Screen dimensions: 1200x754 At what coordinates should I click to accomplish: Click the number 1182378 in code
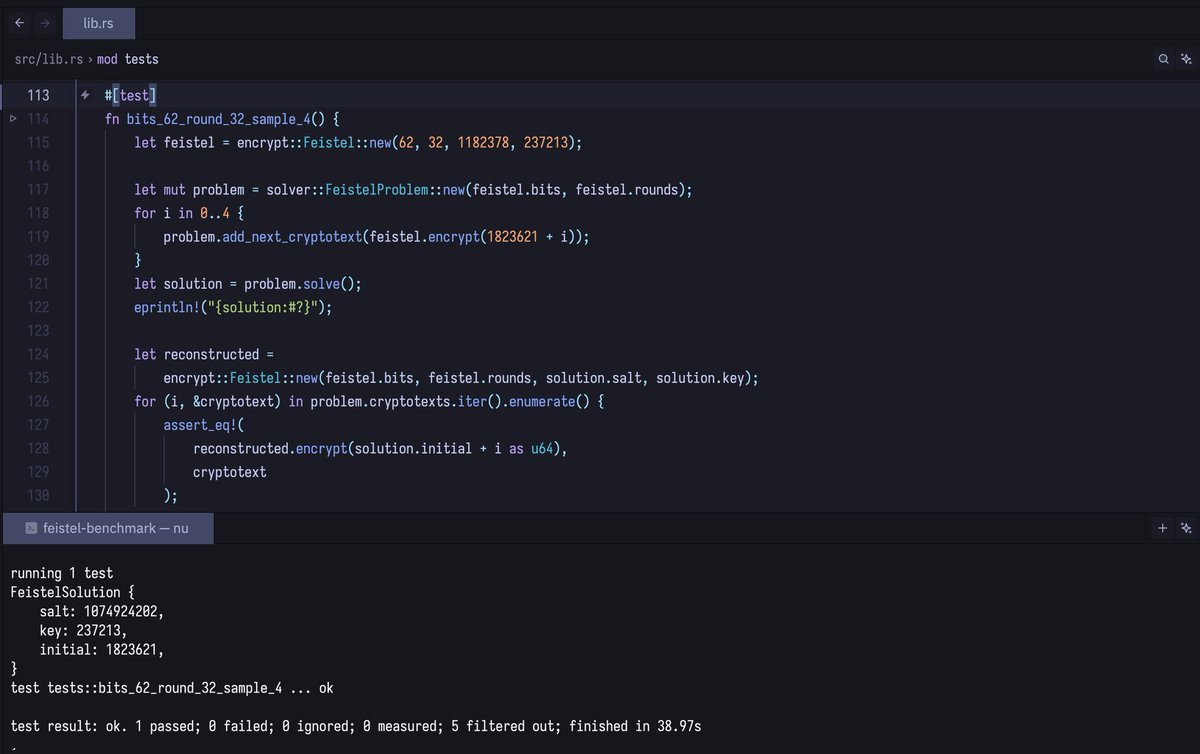483,142
